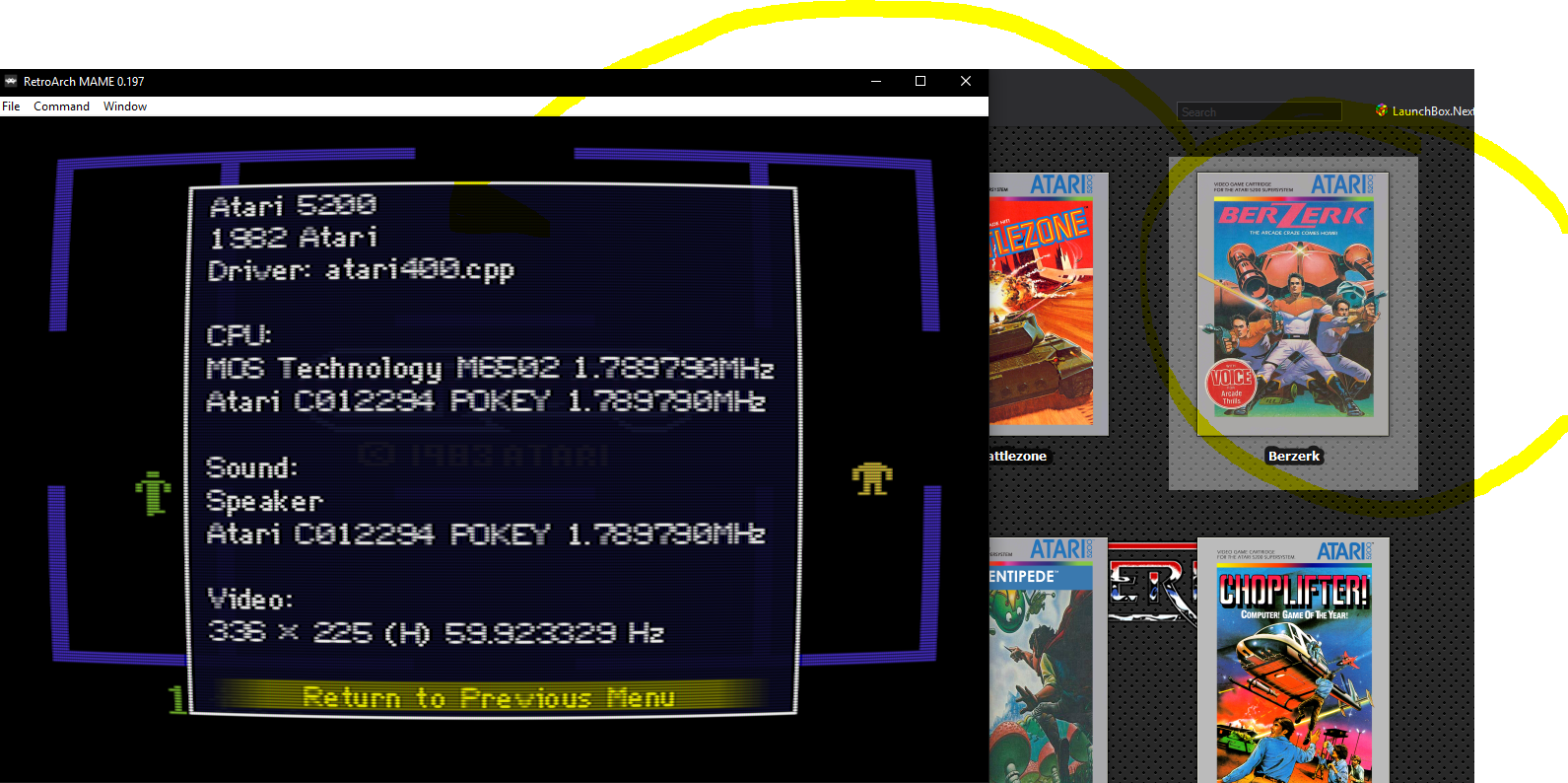Click the 'Driver: atari400.cpp' line
Screen dimensions: 1568x783
click(x=361, y=270)
